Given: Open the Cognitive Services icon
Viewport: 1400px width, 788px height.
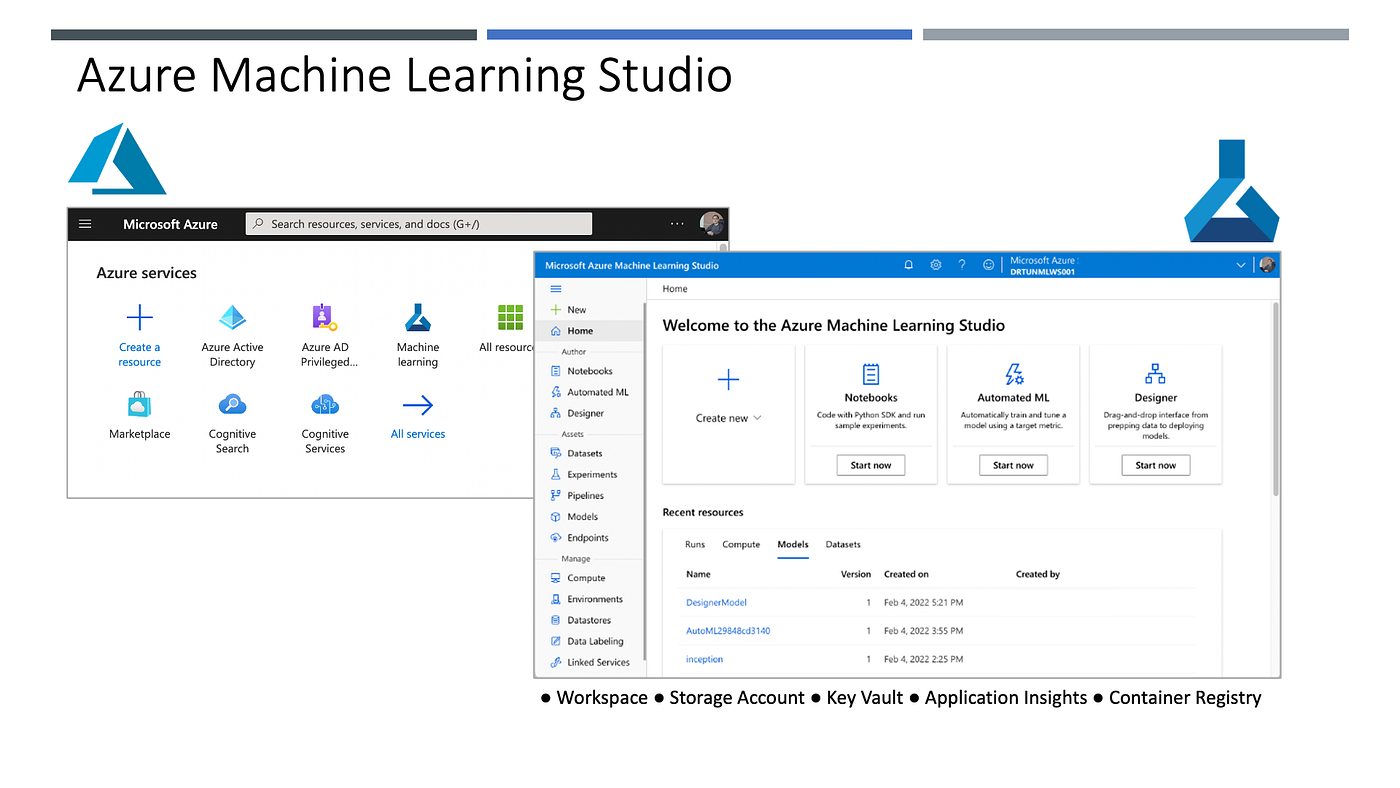Looking at the screenshot, I should tap(325, 405).
